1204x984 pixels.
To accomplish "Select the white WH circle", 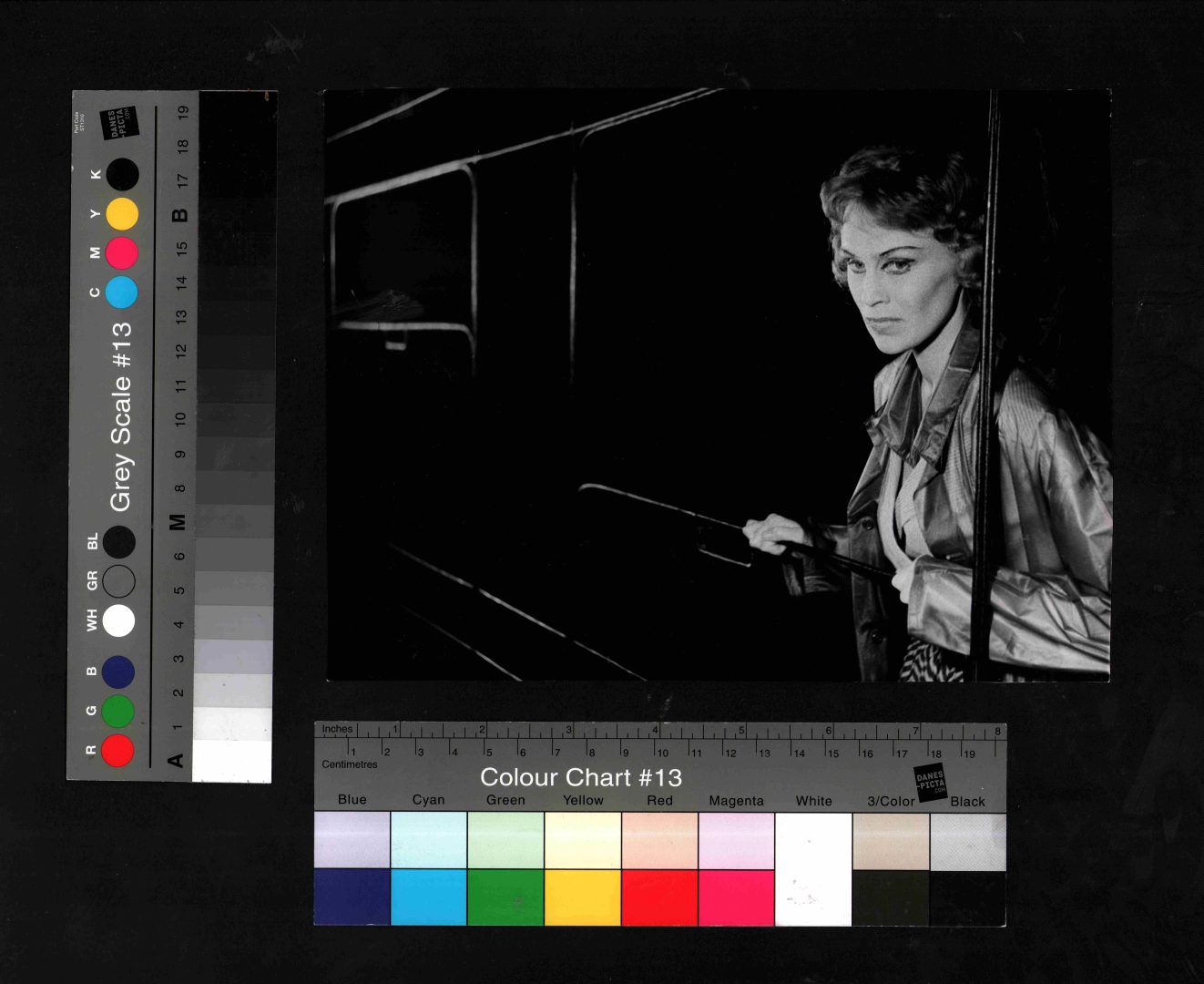I will pos(118,620).
